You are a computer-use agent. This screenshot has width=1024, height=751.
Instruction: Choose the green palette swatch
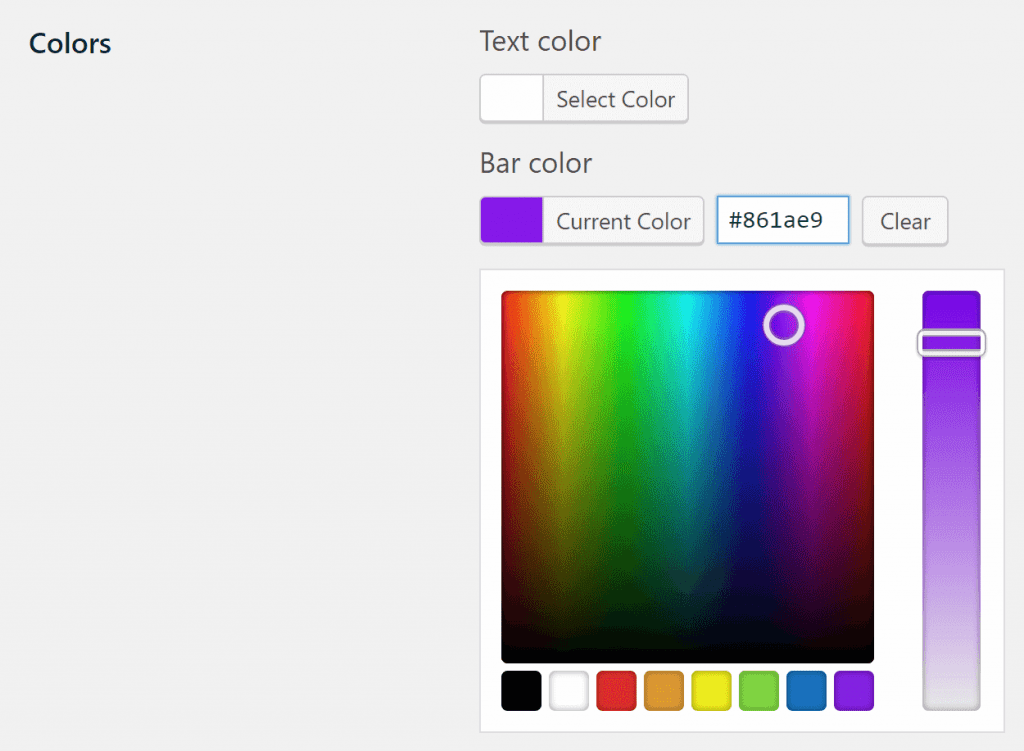(759, 691)
